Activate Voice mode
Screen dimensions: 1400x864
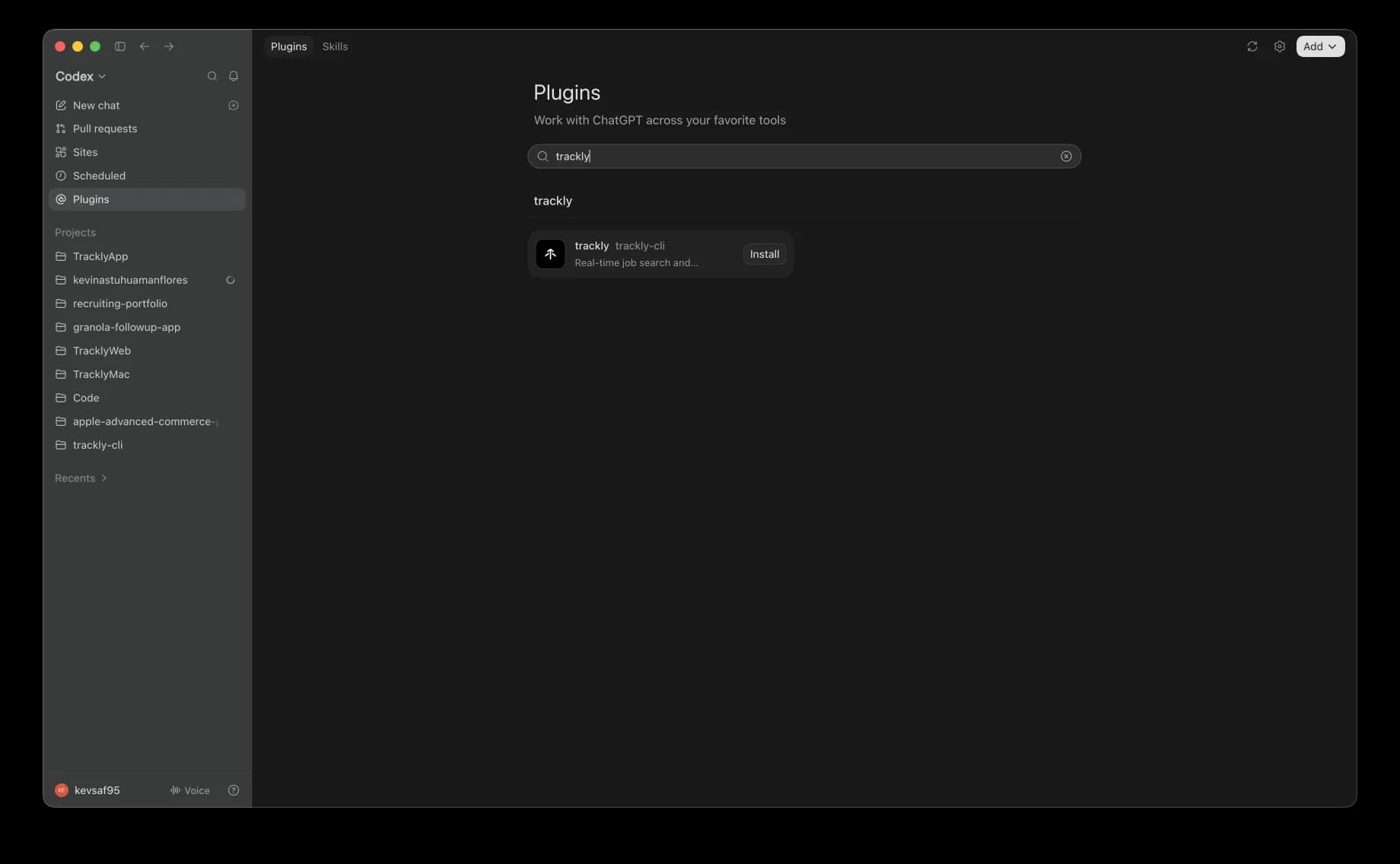(189, 790)
